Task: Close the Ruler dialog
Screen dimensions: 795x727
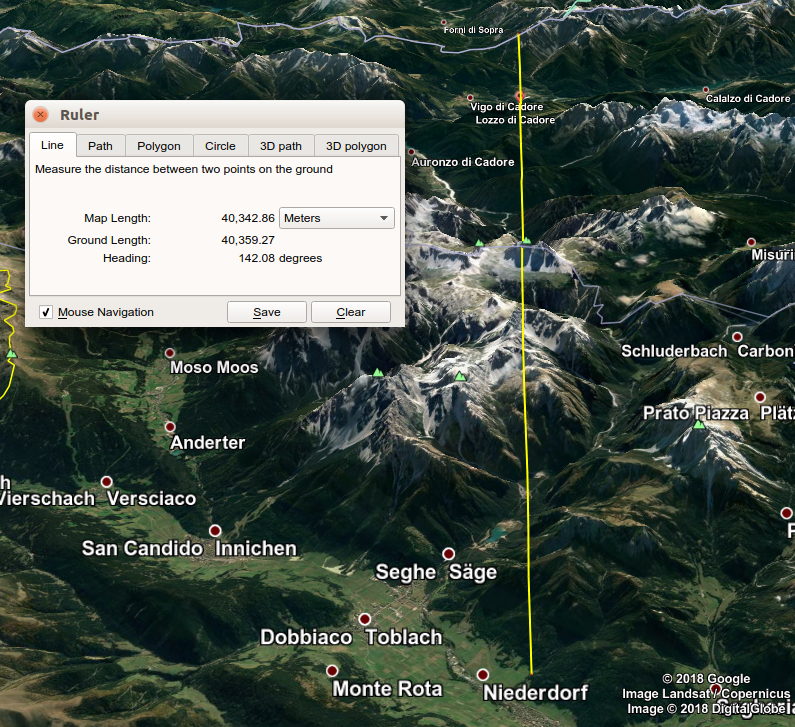Action: click(x=41, y=115)
